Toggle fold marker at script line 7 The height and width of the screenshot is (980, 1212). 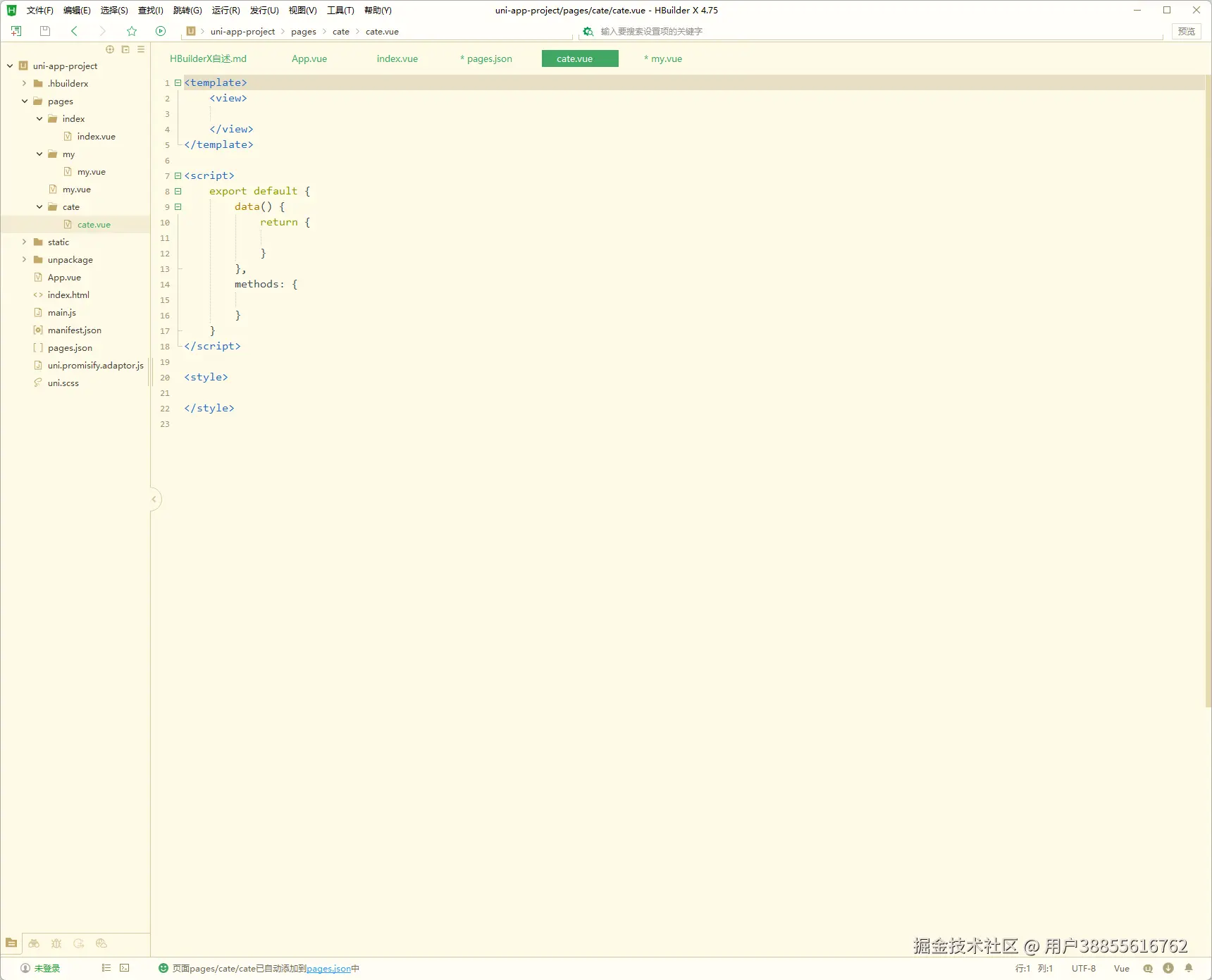click(x=178, y=176)
